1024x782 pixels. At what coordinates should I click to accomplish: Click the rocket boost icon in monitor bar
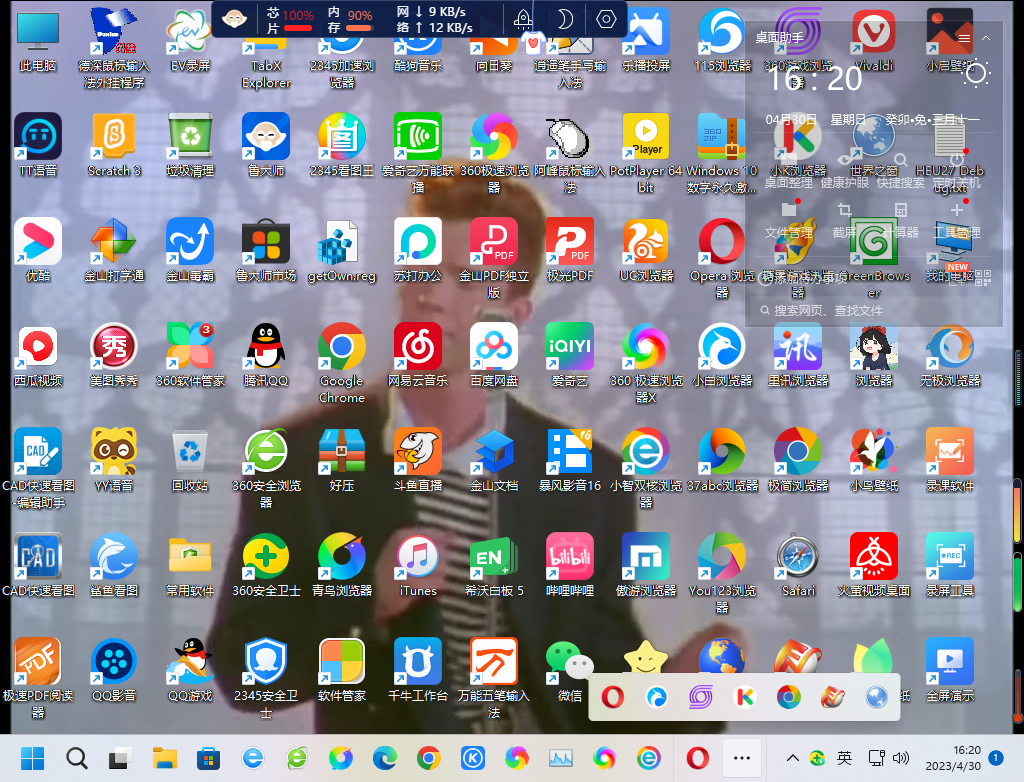click(522, 19)
